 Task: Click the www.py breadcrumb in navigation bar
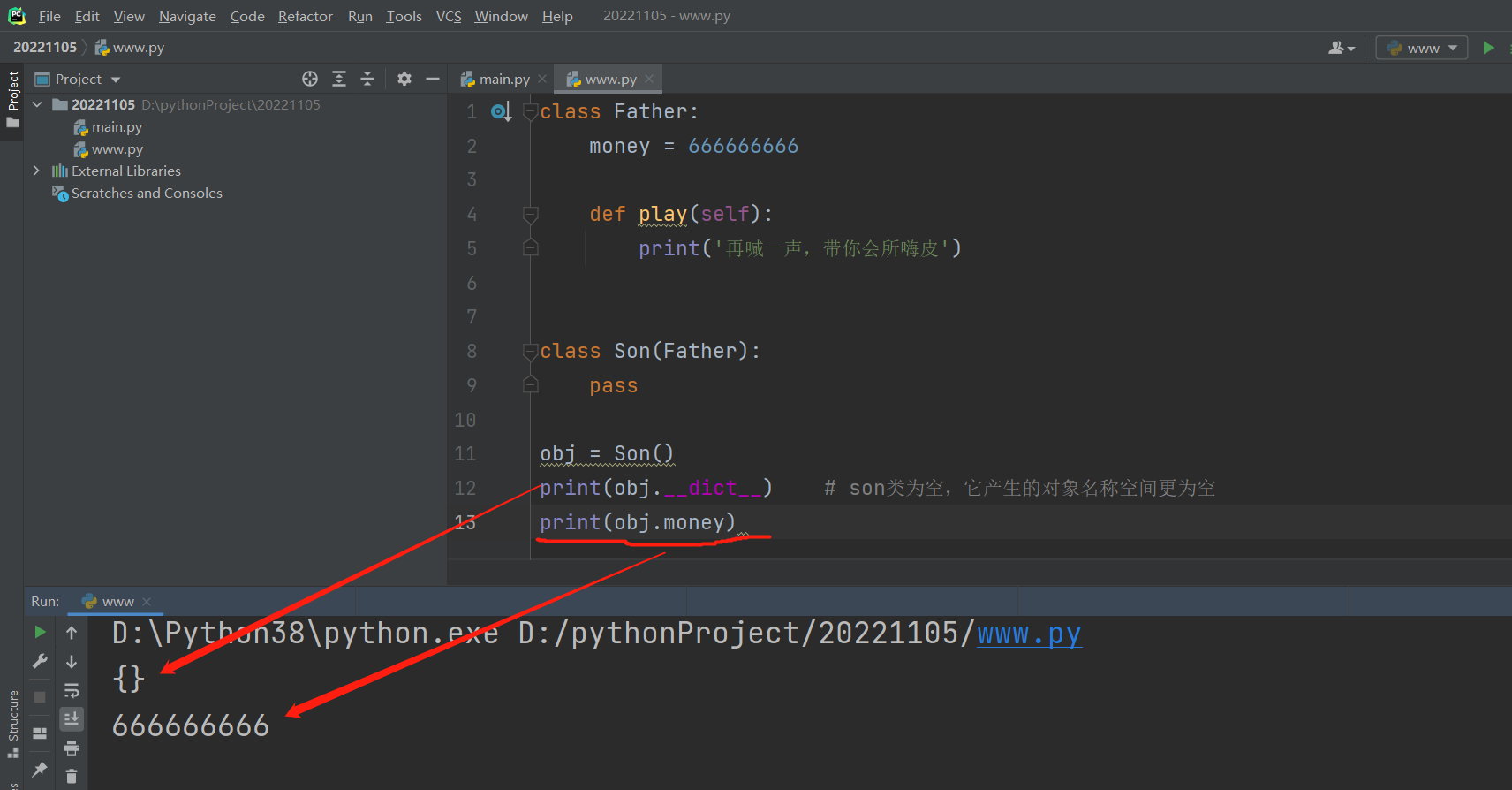[130, 48]
